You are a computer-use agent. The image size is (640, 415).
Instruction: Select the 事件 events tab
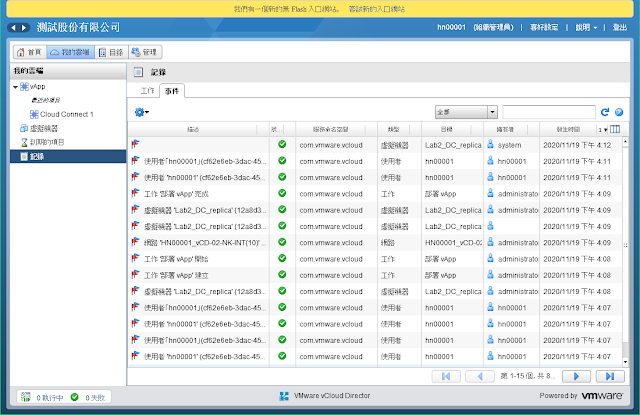tap(172, 91)
